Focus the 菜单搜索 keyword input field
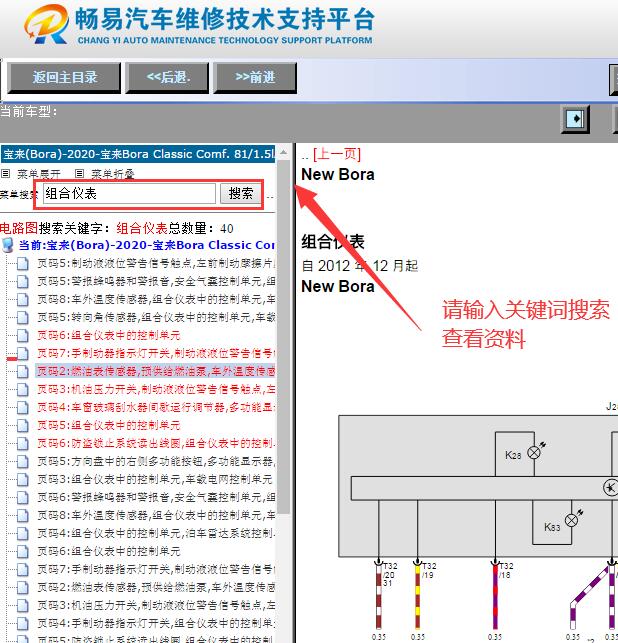This screenshot has height=643, width=618. [129, 194]
